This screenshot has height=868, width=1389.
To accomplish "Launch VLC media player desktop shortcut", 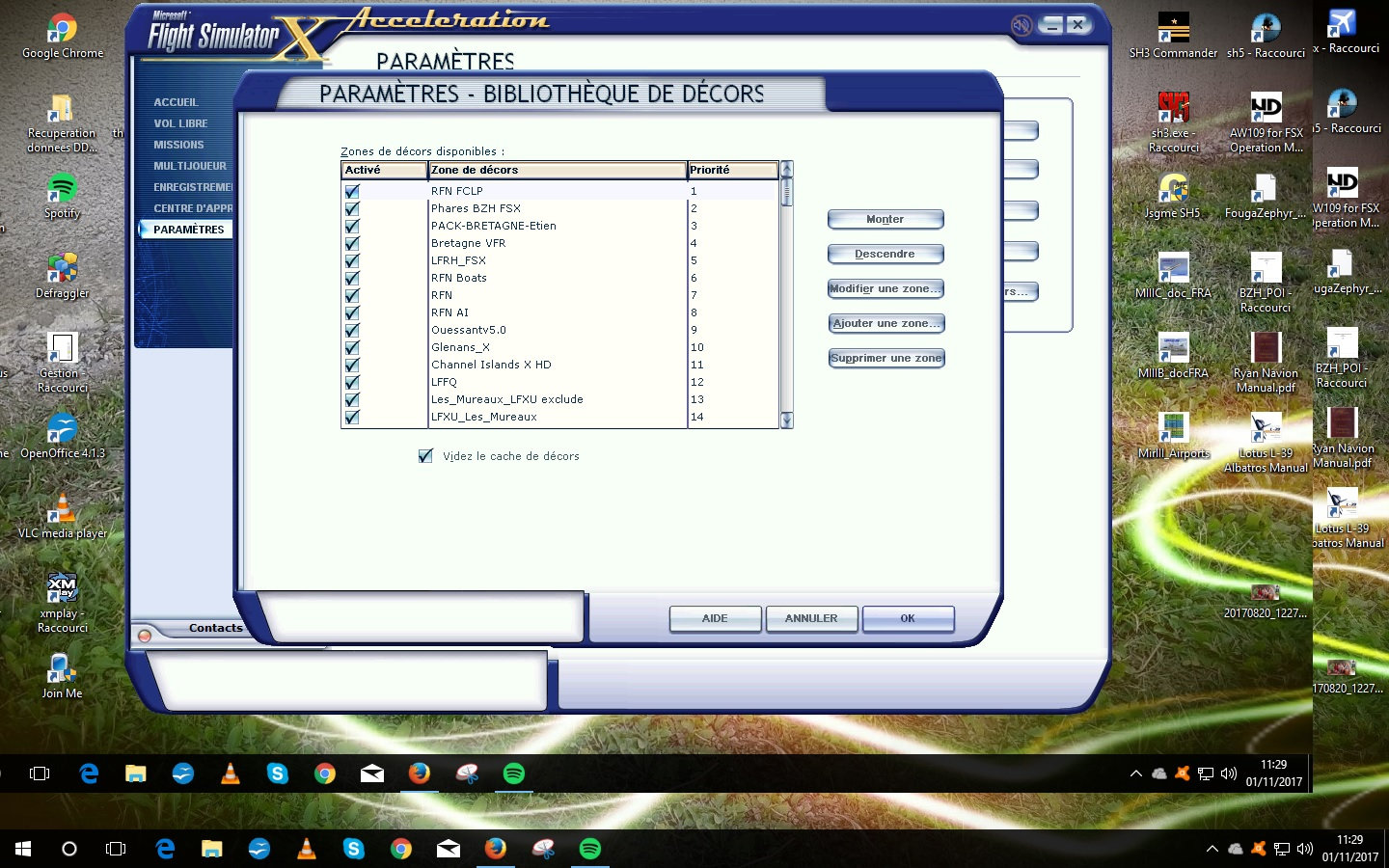I will pyautogui.click(x=63, y=508).
